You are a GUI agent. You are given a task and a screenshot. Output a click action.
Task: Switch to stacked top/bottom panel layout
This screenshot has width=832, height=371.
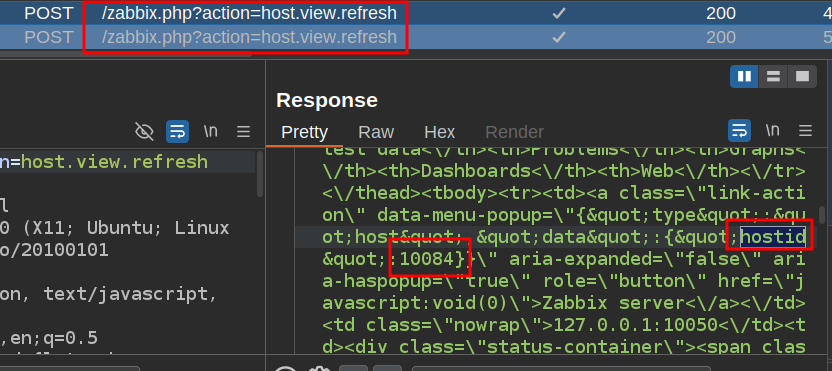coord(773,76)
